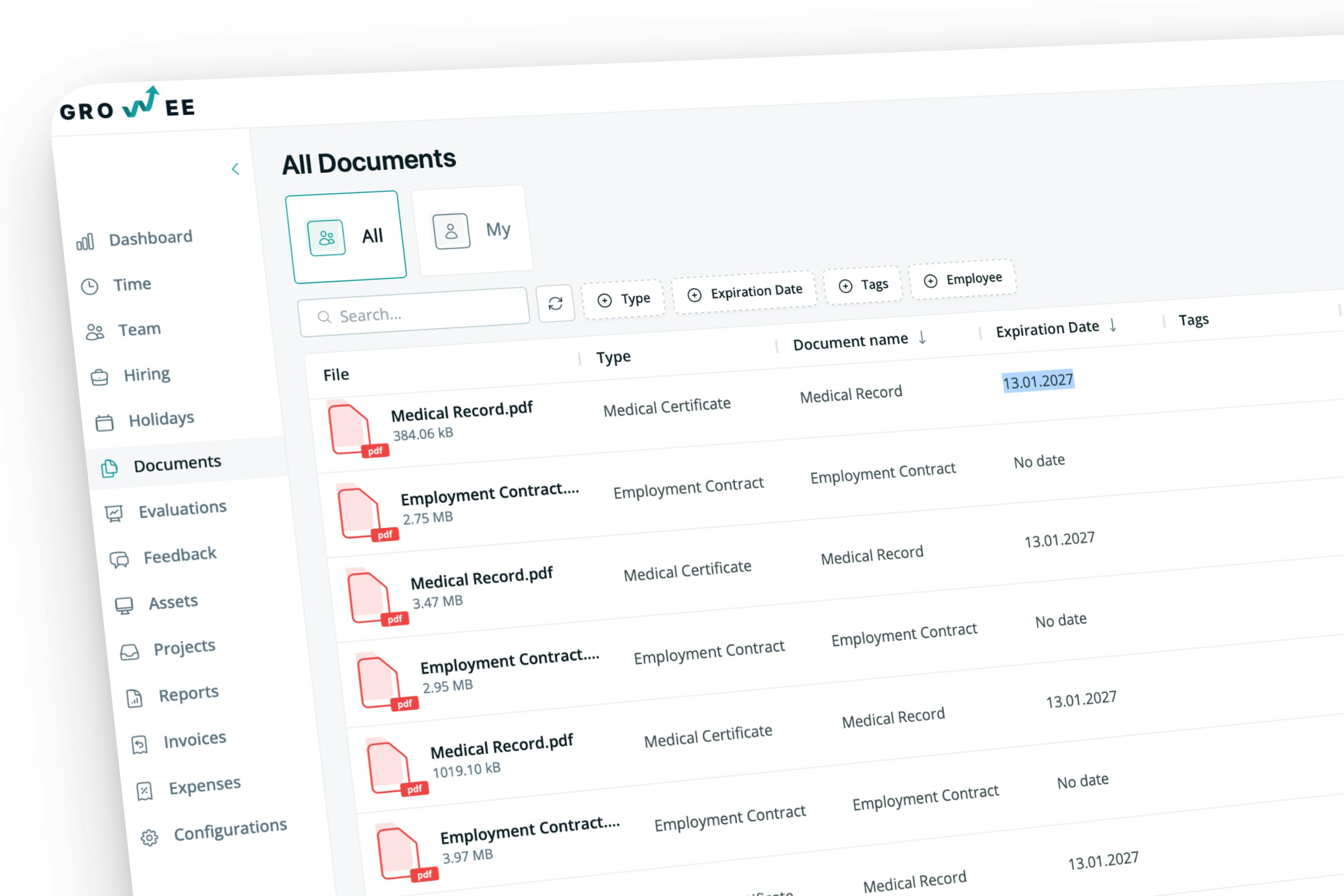Open Hiring briefcase icon in sidebar

pyautogui.click(x=99, y=378)
